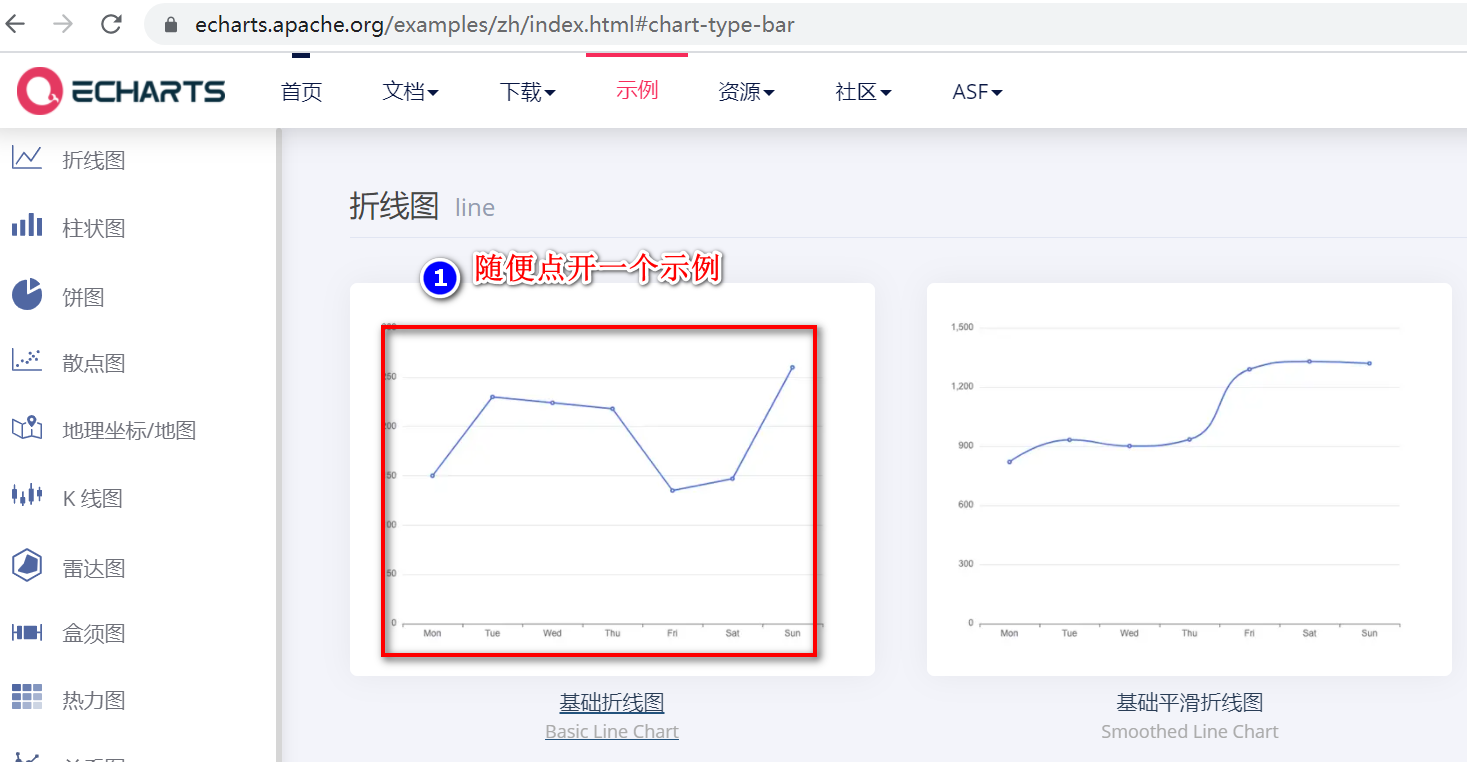The height and width of the screenshot is (762, 1467).
Task: Select 盒须图 in the sidebar
Action: (x=94, y=633)
